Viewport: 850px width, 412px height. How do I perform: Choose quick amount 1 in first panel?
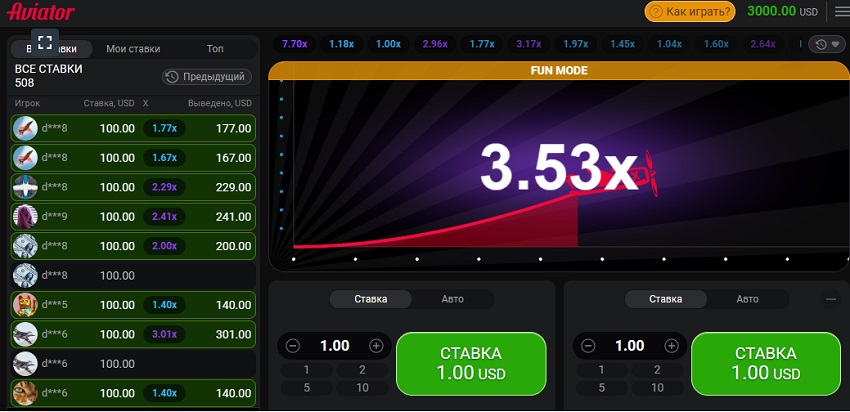[306, 370]
